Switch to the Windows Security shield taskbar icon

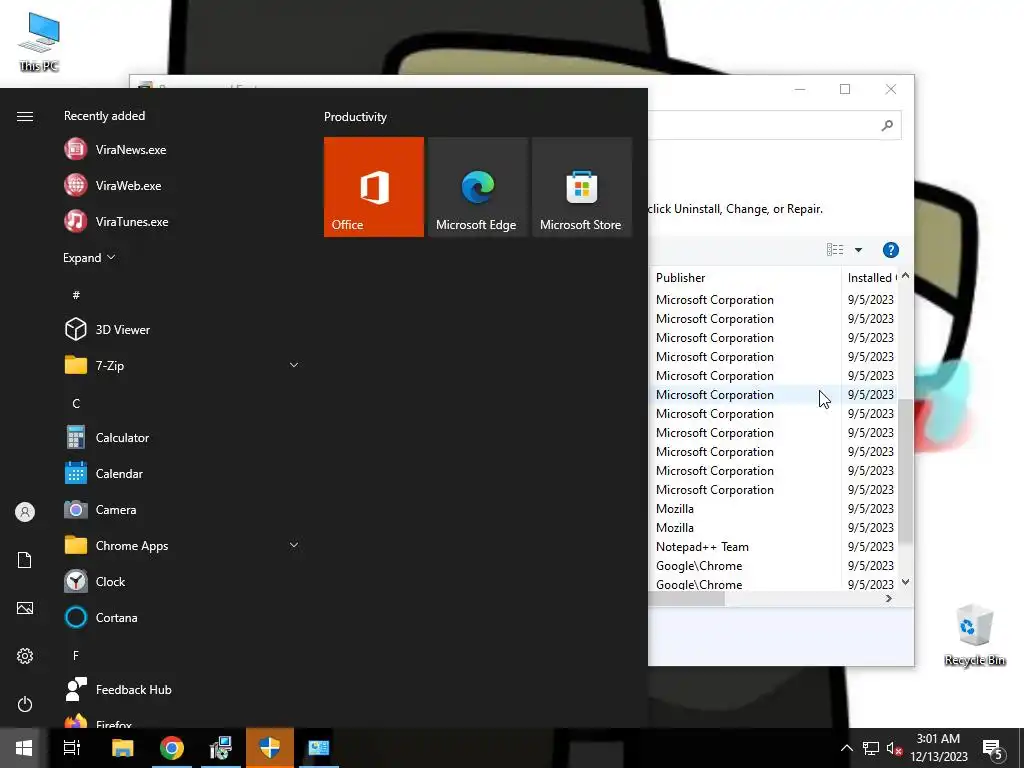pyautogui.click(x=270, y=748)
